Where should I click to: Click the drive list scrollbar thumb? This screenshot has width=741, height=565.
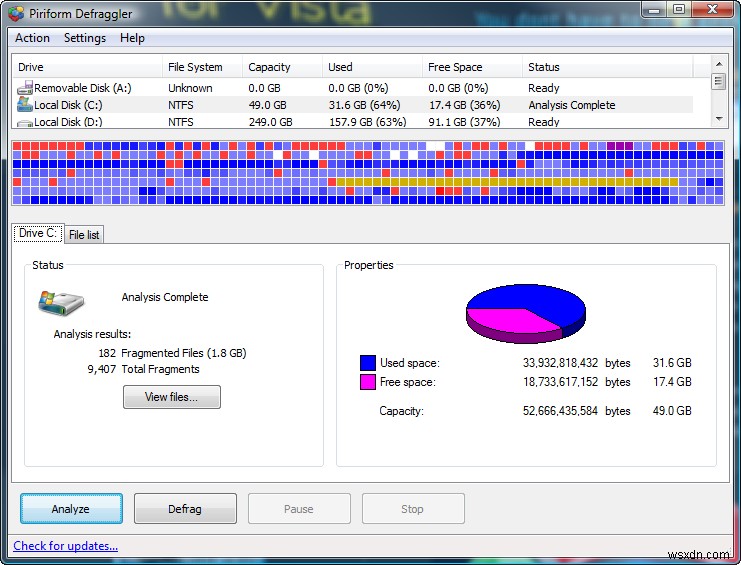tap(719, 81)
